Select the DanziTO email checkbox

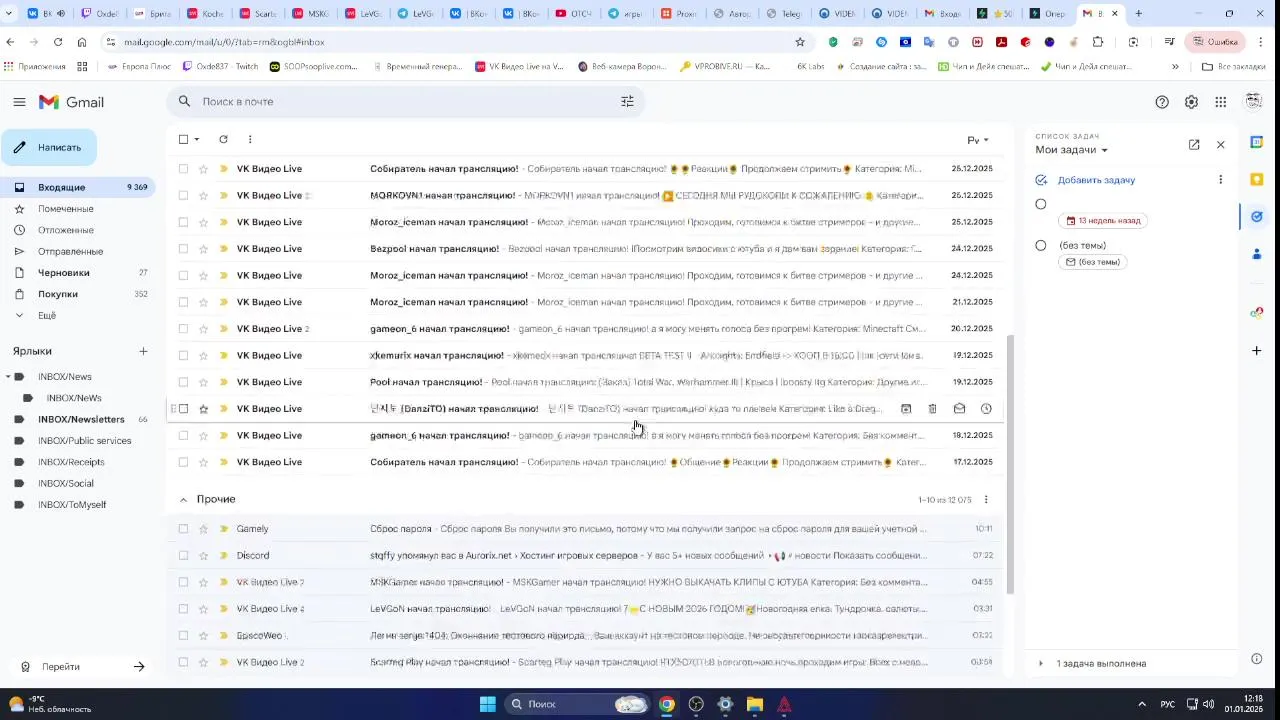pos(183,409)
